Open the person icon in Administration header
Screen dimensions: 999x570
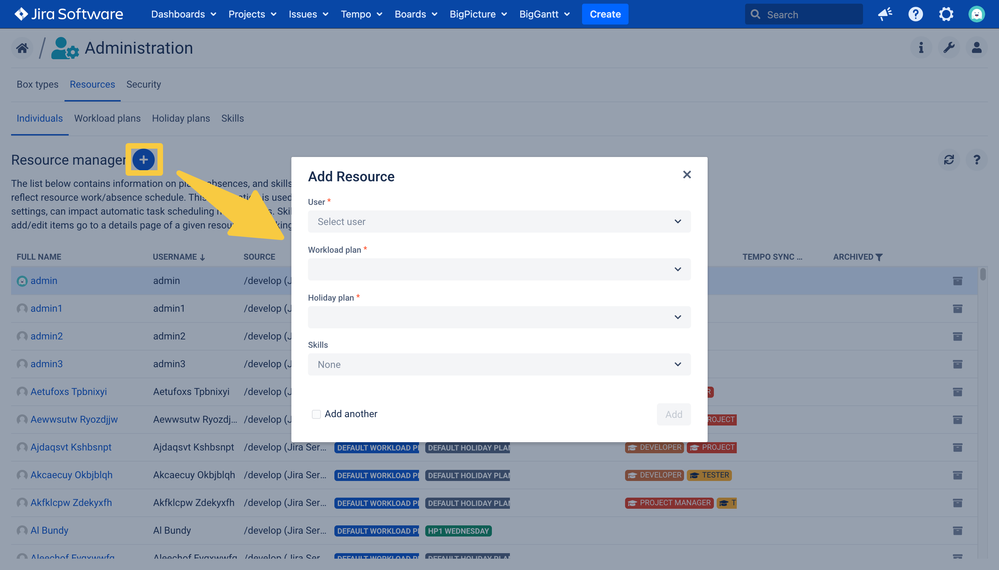point(977,48)
